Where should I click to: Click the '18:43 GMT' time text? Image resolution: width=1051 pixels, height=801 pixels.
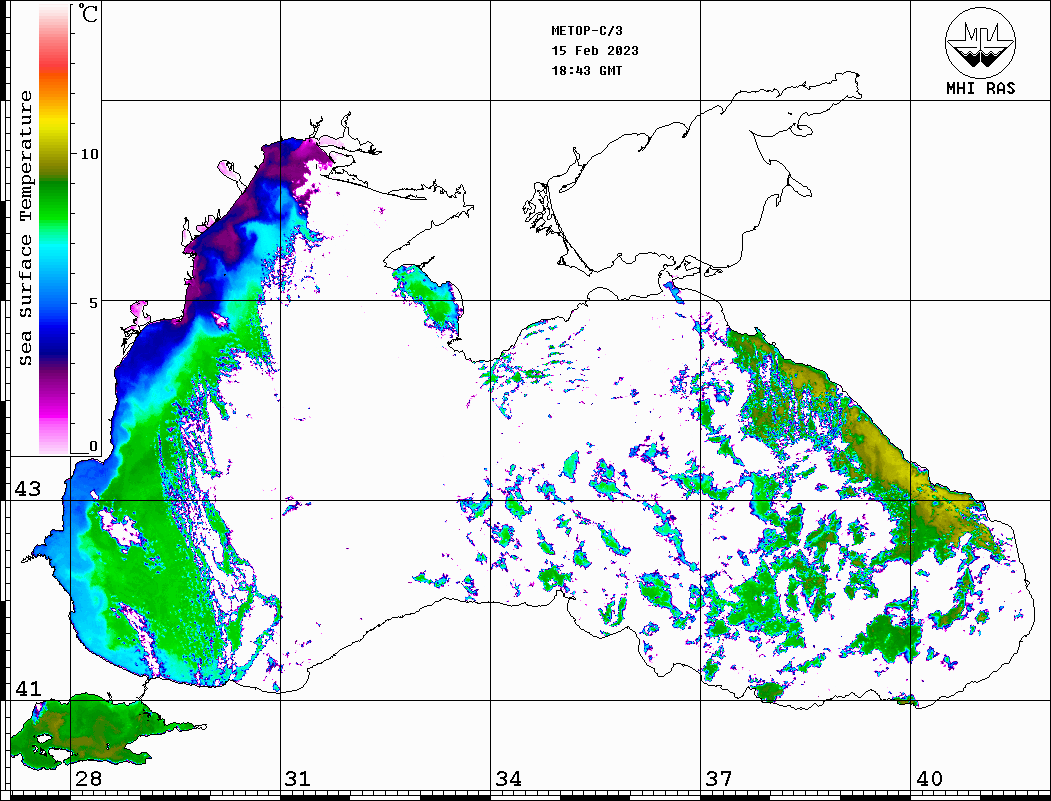pos(586,71)
